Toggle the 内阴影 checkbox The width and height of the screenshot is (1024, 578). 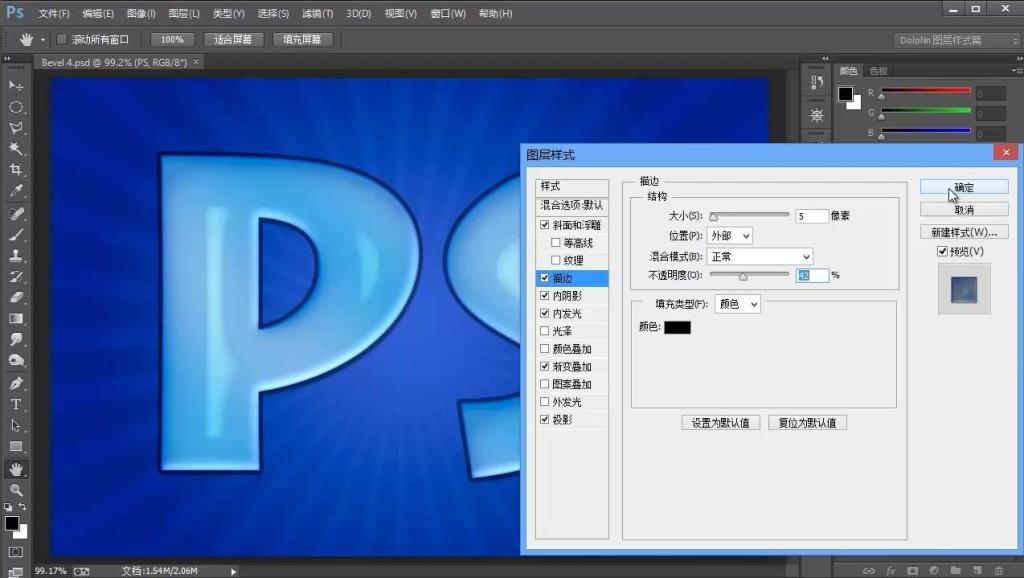point(545,295)
